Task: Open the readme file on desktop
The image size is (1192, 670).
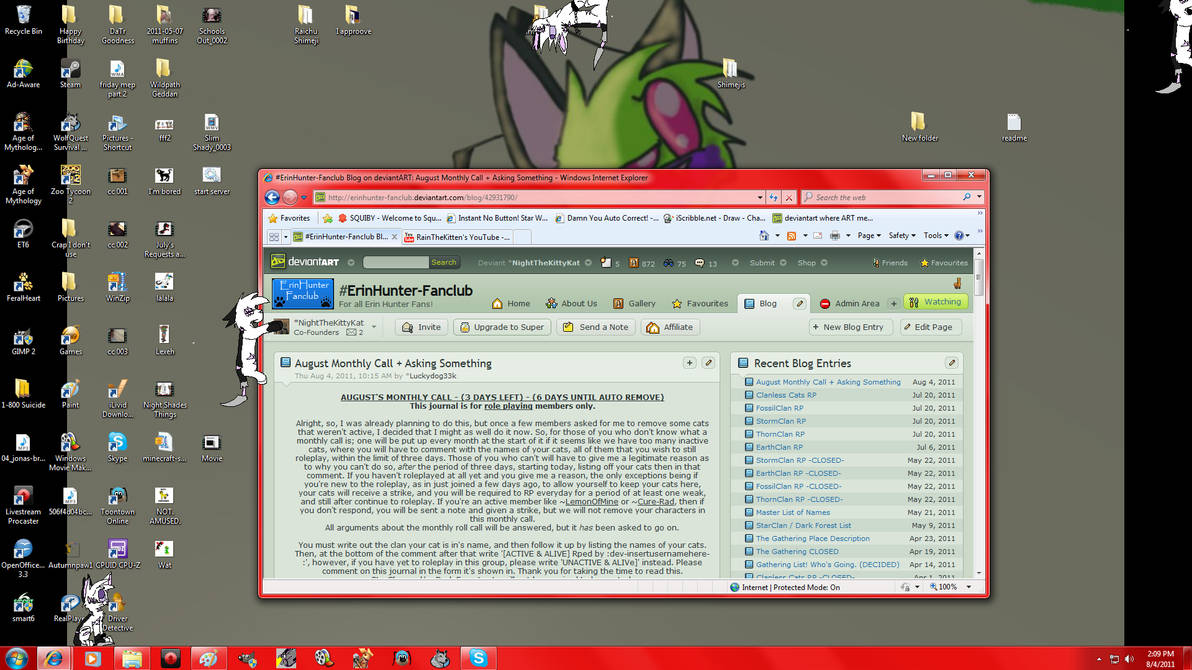Action: click(x=1014, y=128)
